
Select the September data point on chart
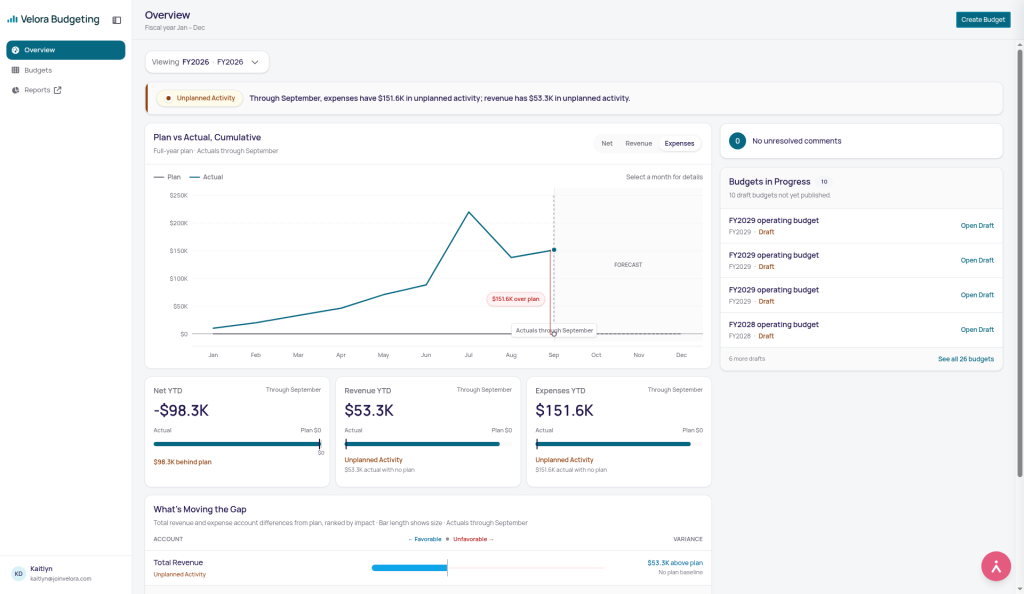pos(554,250)
